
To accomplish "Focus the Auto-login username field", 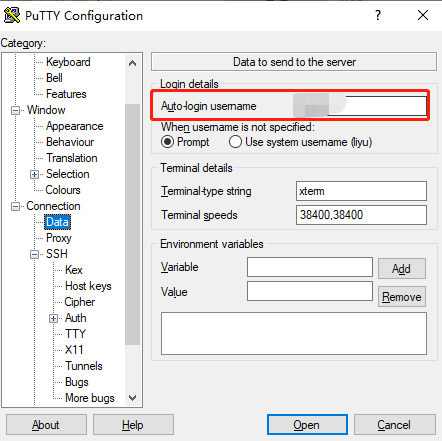I will click(x=361, y=106).
